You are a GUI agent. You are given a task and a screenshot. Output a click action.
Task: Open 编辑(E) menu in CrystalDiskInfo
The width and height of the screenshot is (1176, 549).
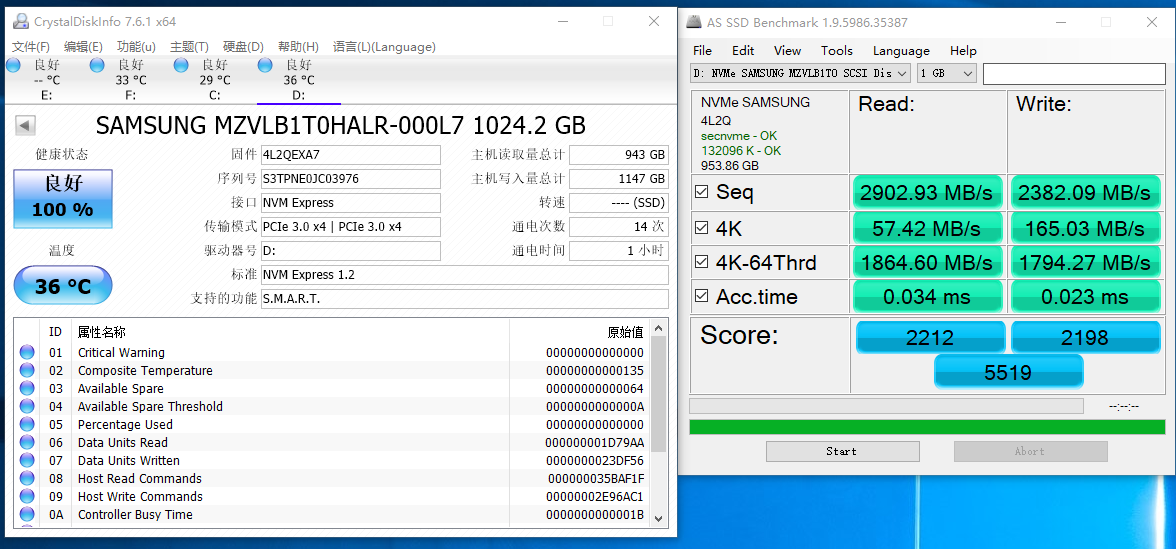[83, 46]
